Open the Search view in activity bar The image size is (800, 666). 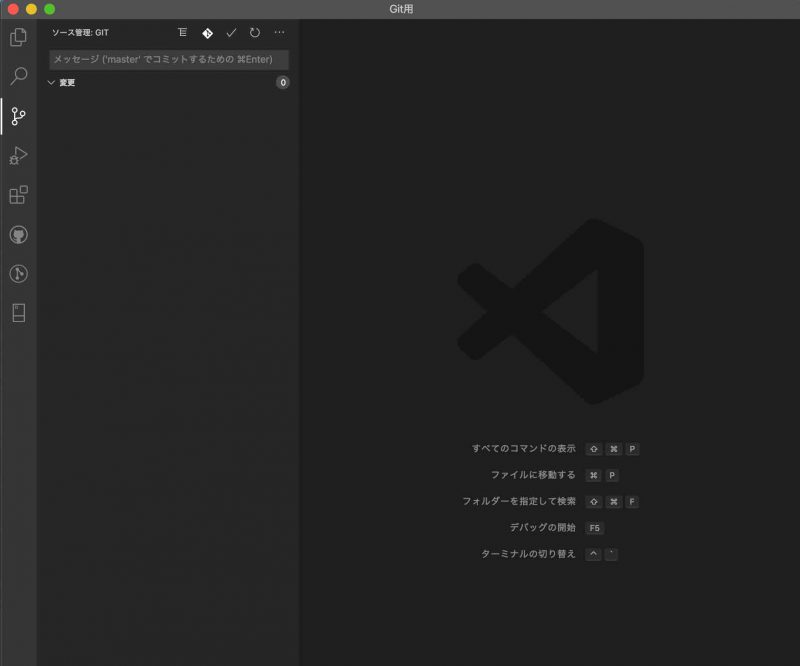point(18,76)
